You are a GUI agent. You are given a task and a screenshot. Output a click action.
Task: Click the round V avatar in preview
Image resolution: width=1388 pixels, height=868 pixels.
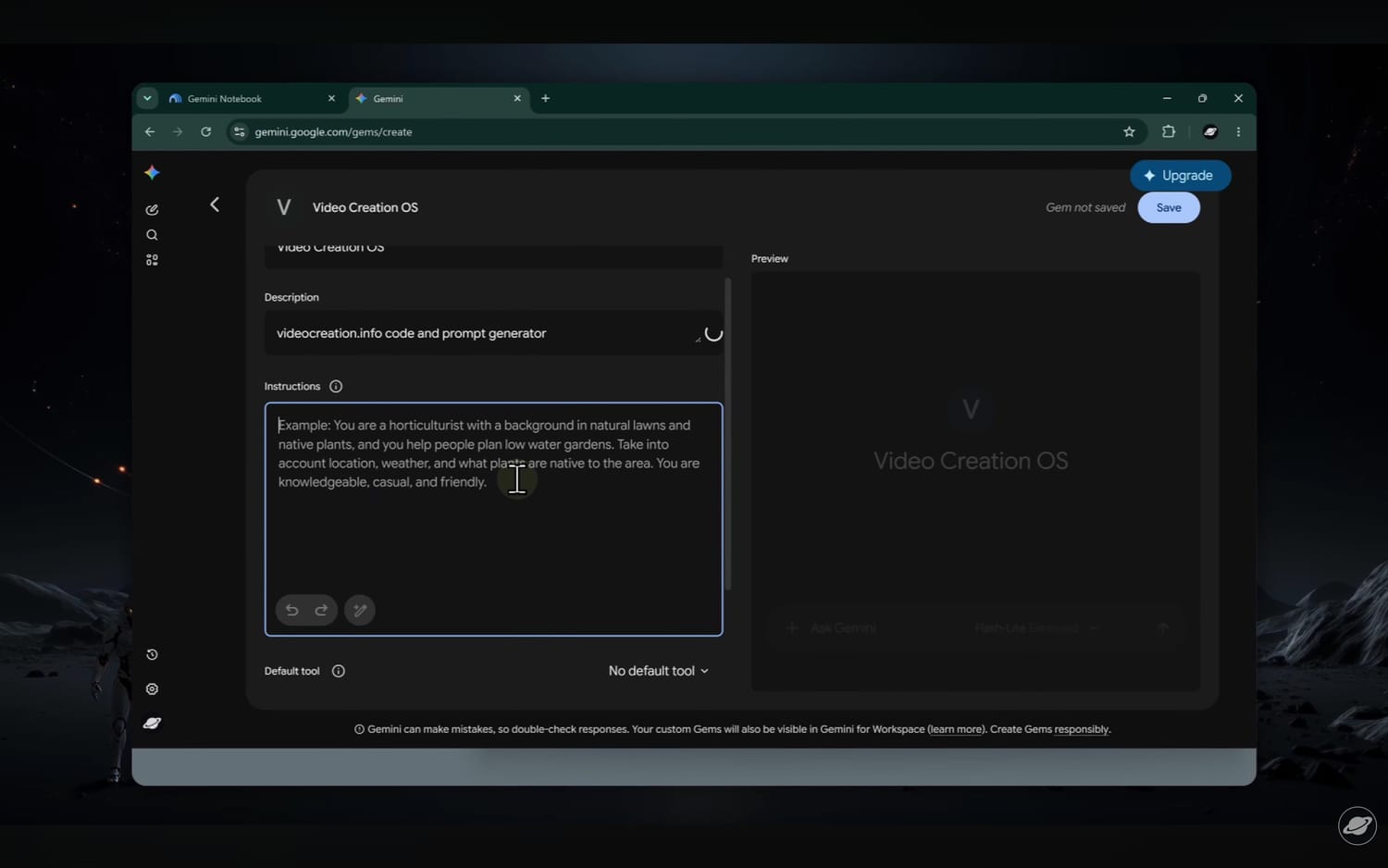tap(971, 409)
